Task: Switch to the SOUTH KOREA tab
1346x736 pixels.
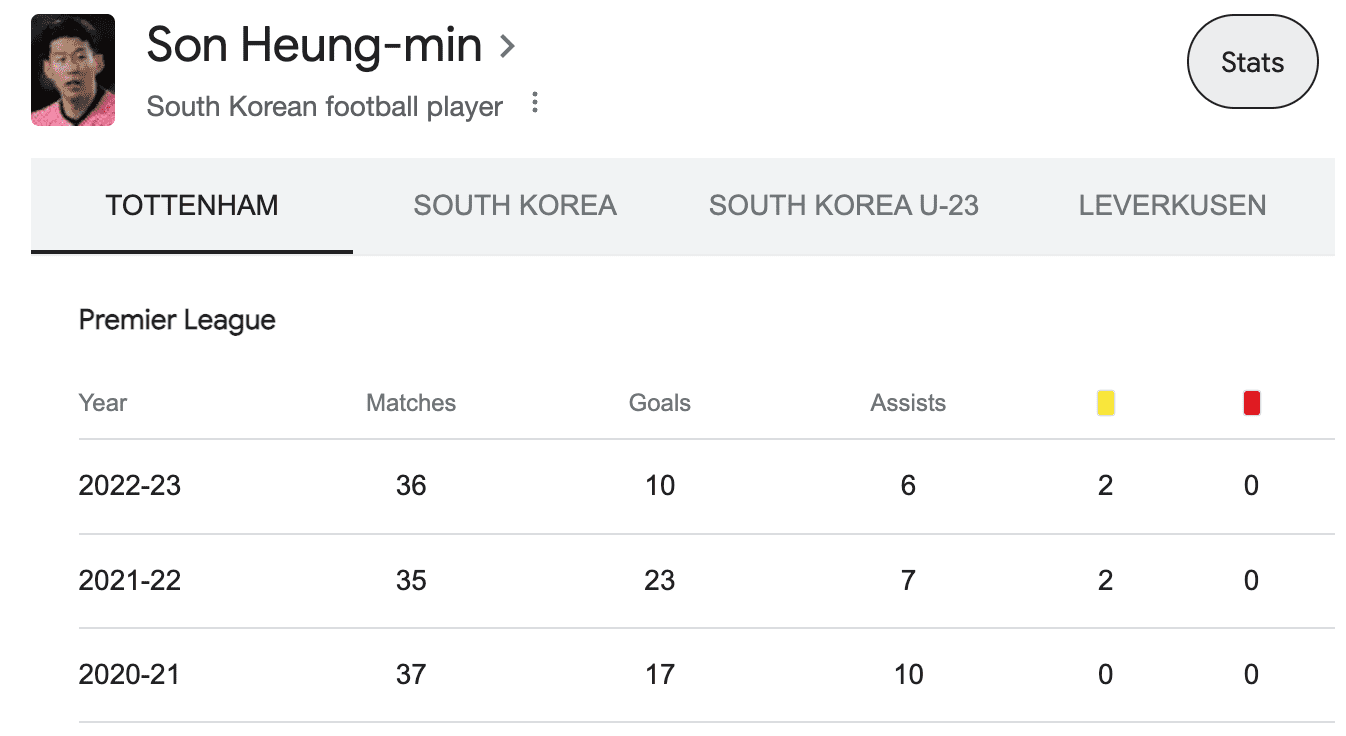Action: (x=515, y=206)
